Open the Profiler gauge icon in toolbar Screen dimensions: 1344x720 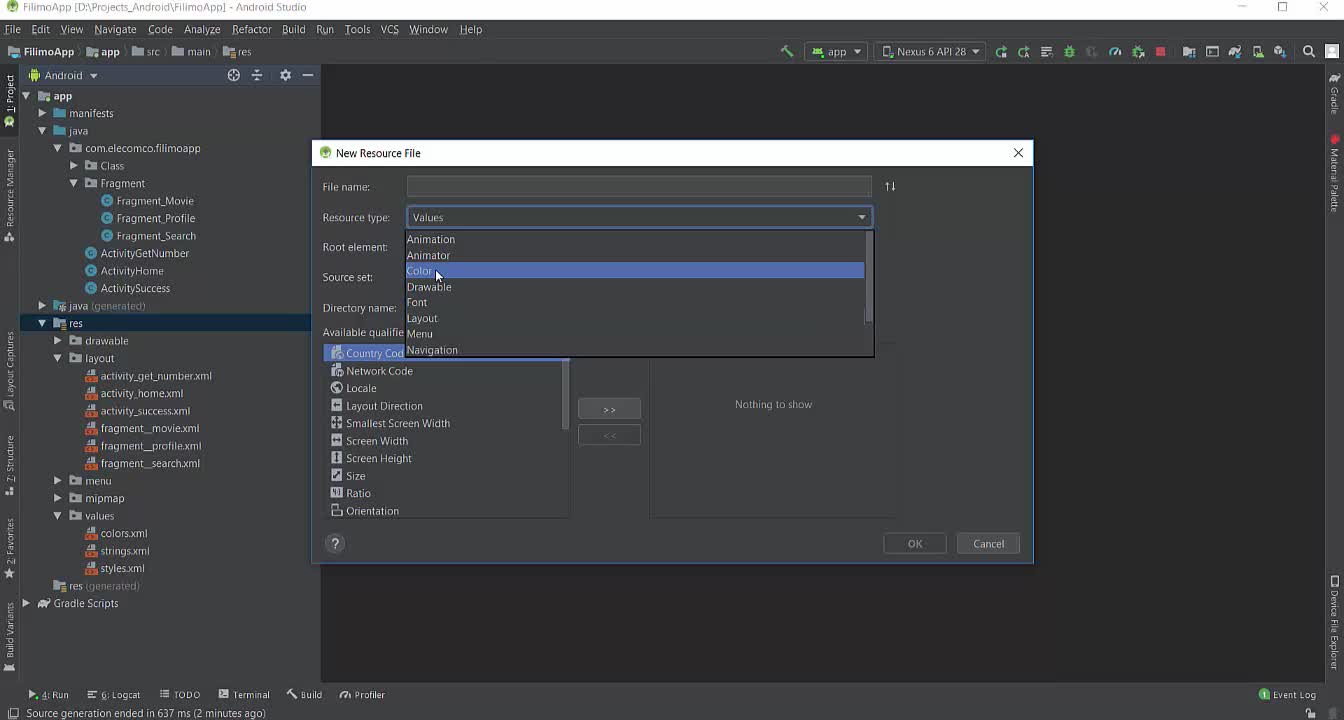tap(1115, 52)
